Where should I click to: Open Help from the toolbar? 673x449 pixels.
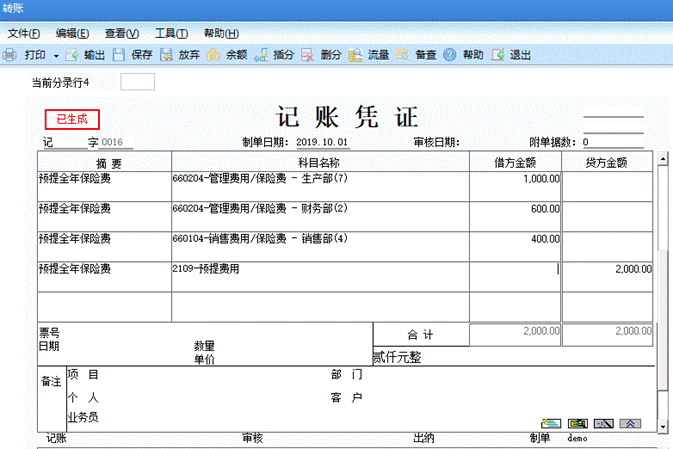pyautogui.click(x=464, y=55)
